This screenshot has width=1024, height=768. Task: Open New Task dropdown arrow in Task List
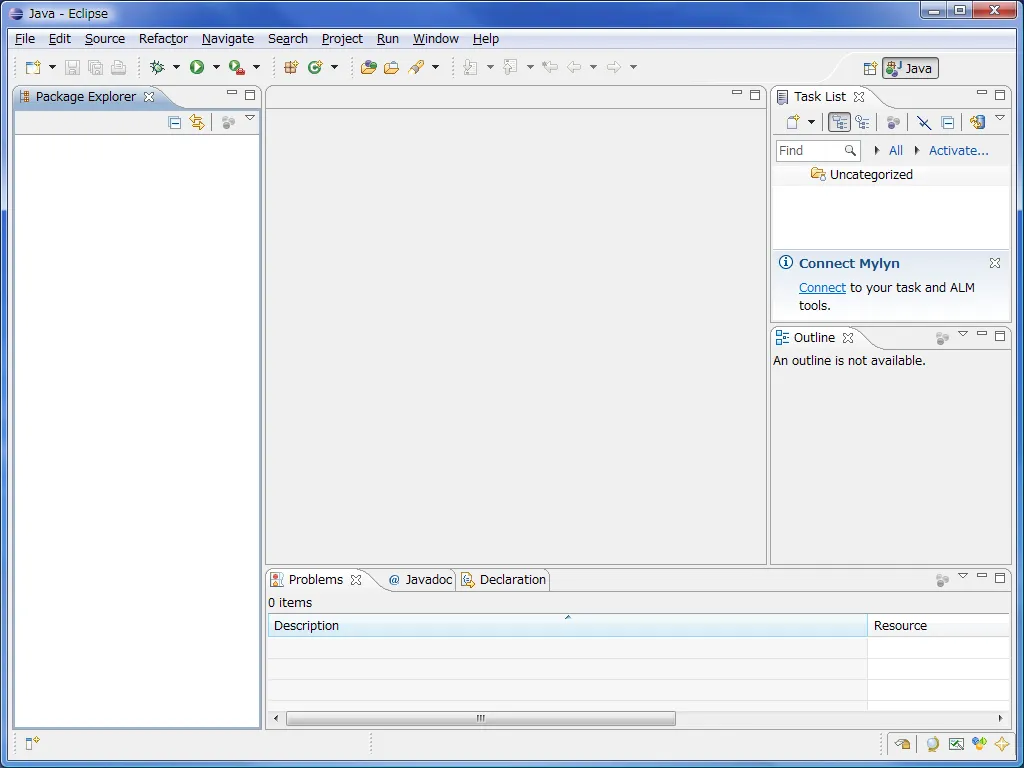(812, 122)
